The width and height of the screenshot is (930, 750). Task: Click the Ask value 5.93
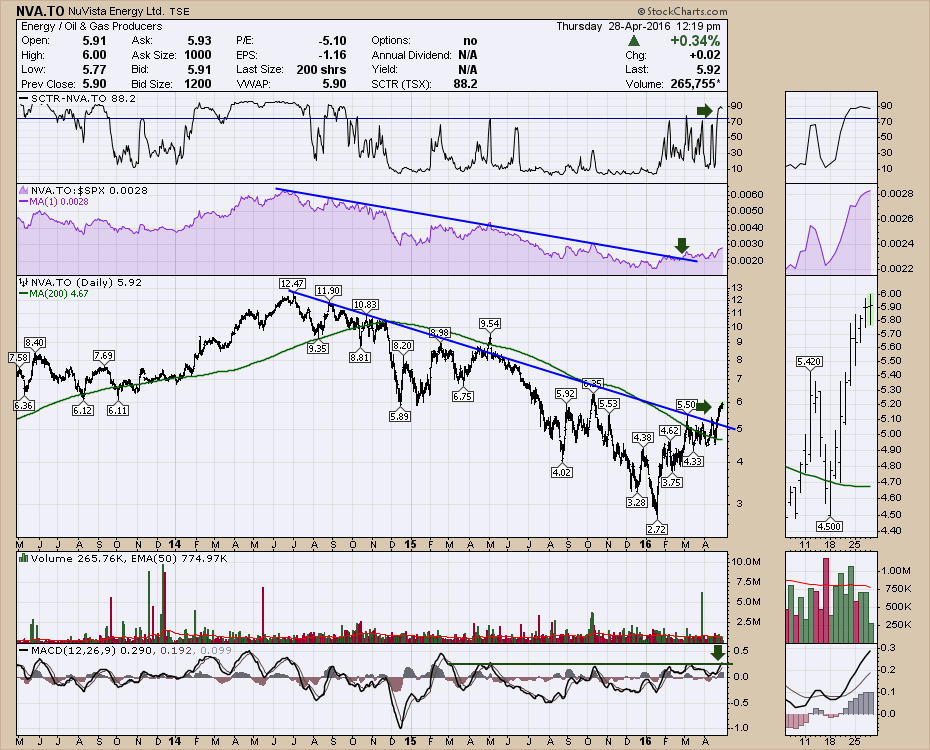point(199,41)
